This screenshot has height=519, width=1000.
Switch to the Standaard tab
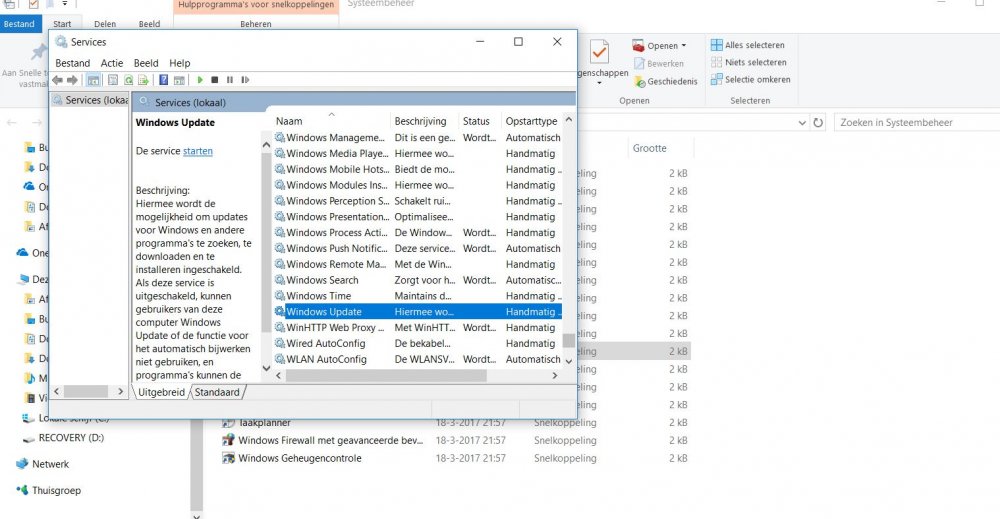(217, 392)
